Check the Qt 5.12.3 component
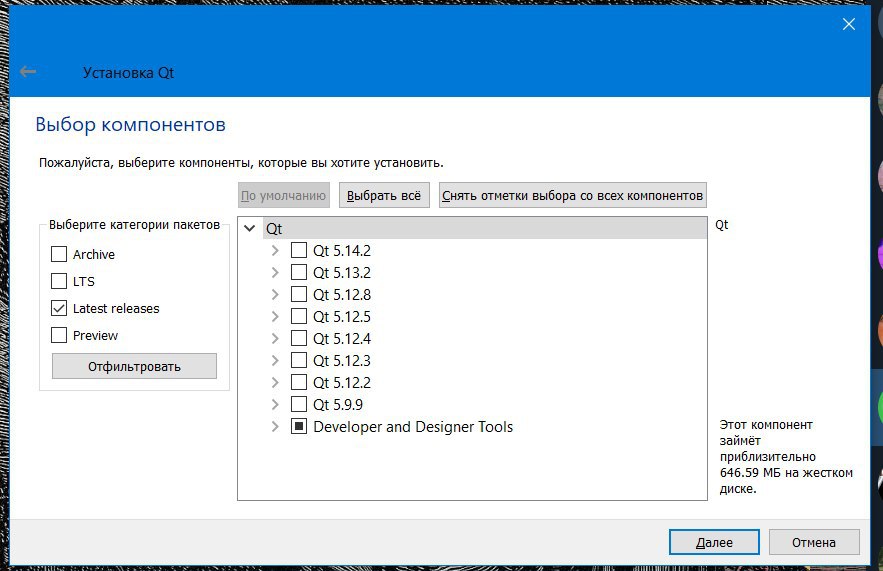883x571 pixels. (298, 360)
